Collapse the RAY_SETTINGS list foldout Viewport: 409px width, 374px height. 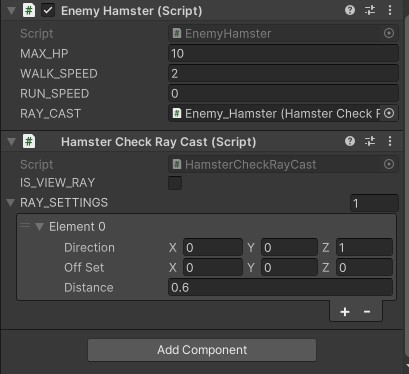coord(11,203)
